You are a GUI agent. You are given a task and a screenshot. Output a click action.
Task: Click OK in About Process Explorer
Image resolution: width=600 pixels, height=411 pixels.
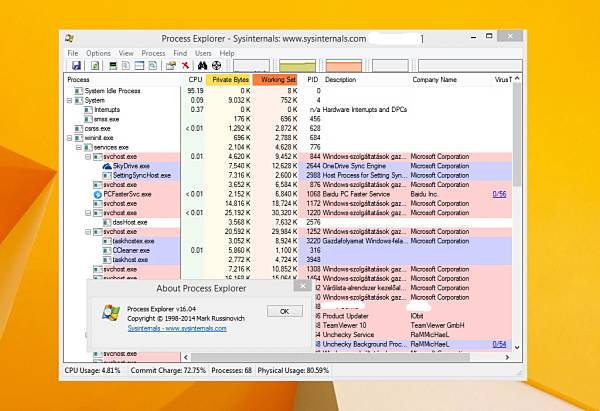285,311
